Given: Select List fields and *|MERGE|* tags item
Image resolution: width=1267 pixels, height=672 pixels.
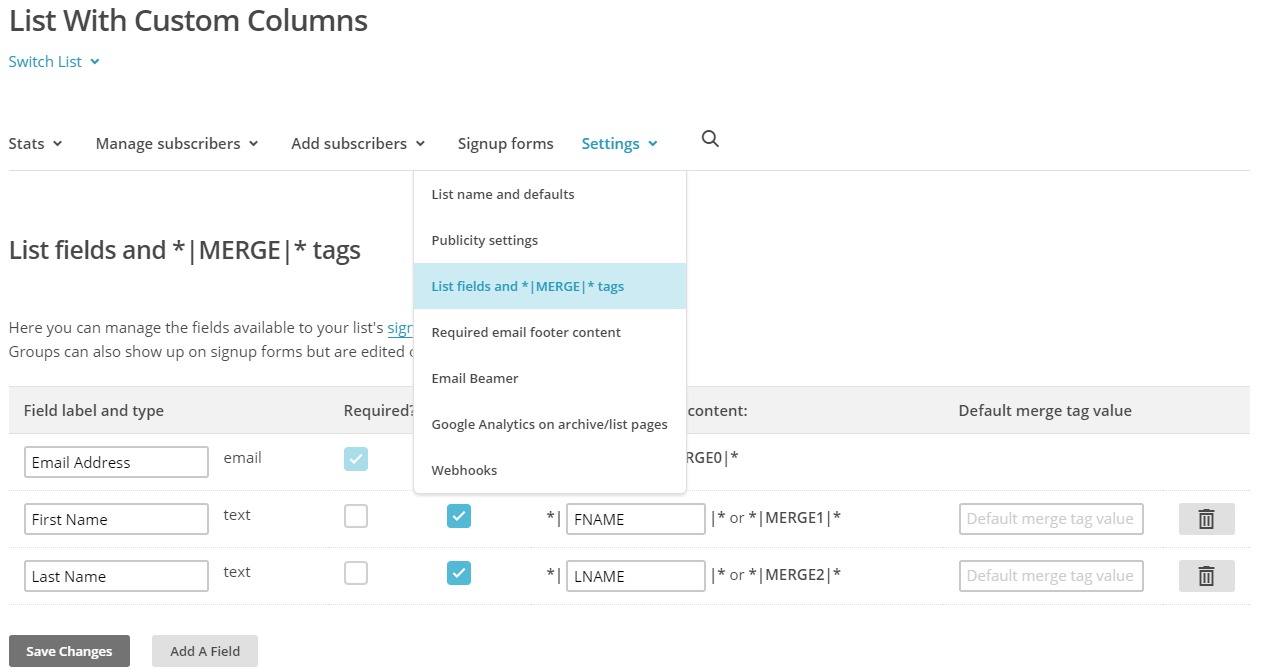Looking at the screenshot, I should (x=550, y=286).
